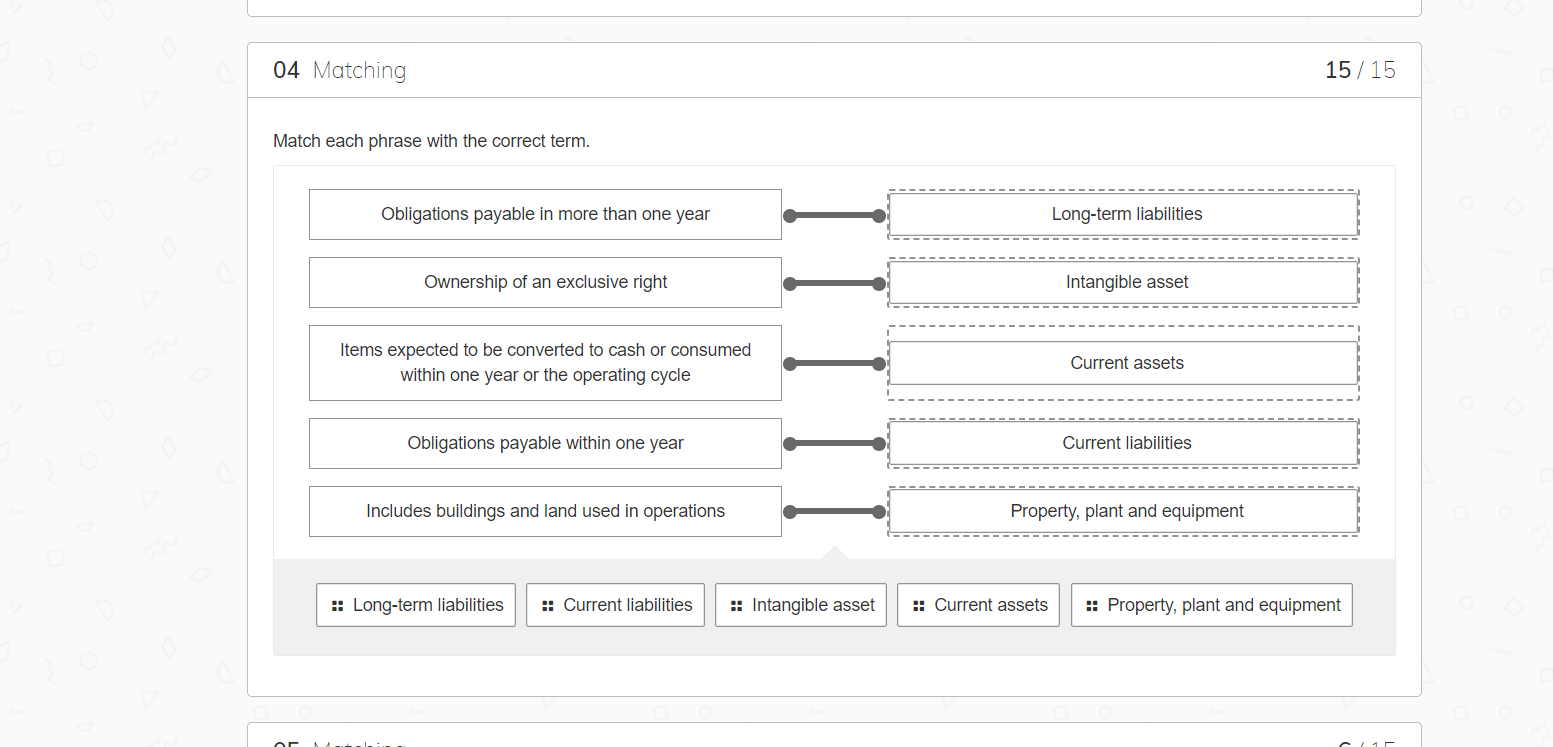This screenshot has height=747, width=1553.
Task: Click the '04 Matching' question header
Action: point(340,70)
